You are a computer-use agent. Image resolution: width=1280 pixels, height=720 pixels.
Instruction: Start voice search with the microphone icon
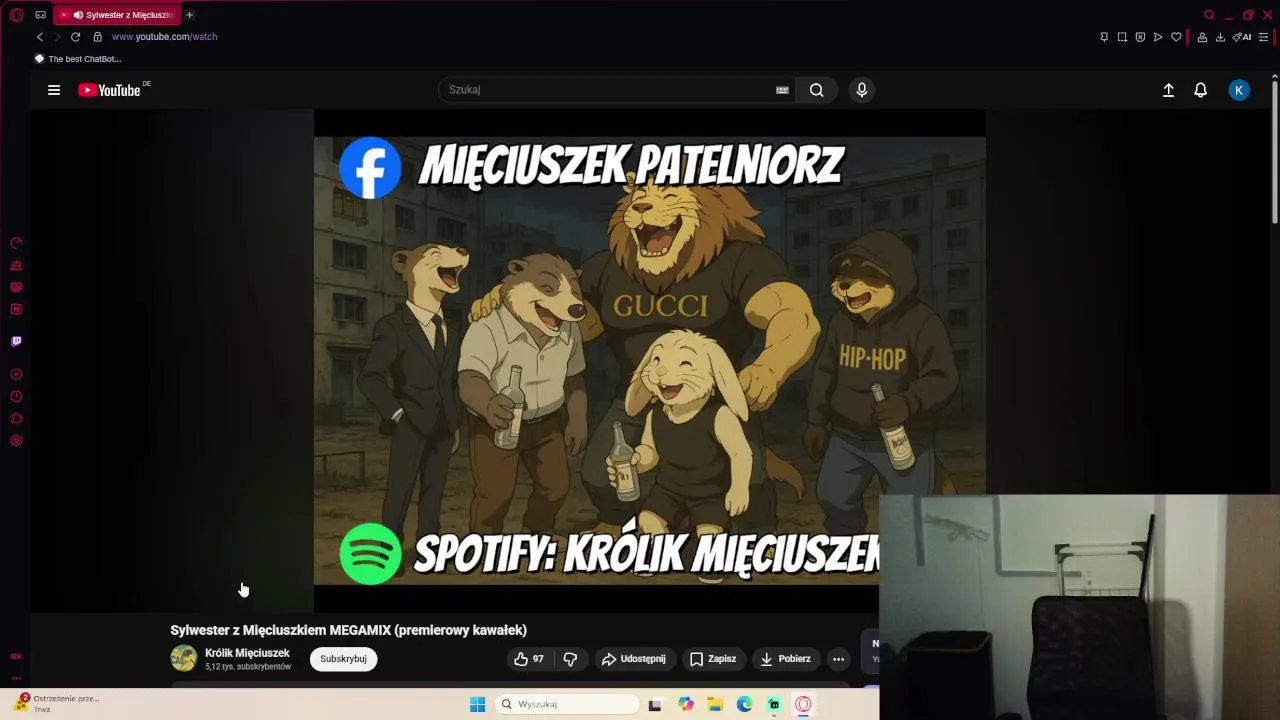pyautogui.click(x=862, y=90)
